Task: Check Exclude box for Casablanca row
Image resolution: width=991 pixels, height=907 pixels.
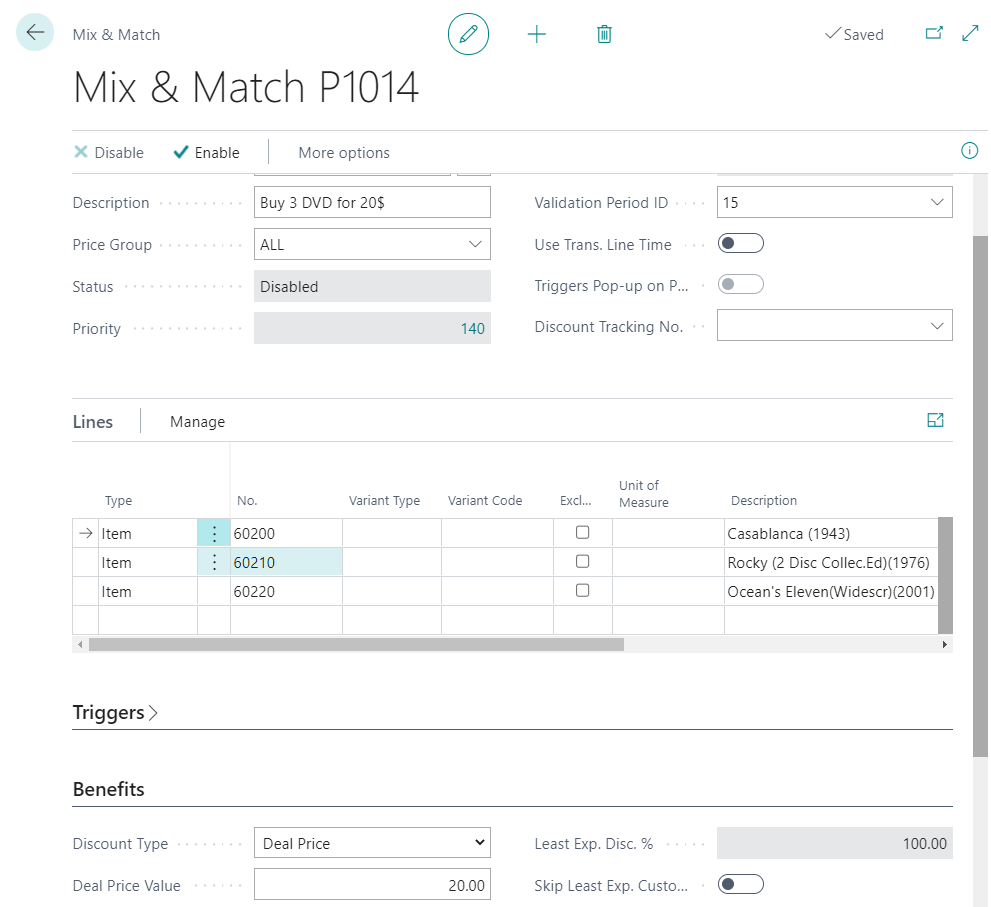Action: pos(583,532)
